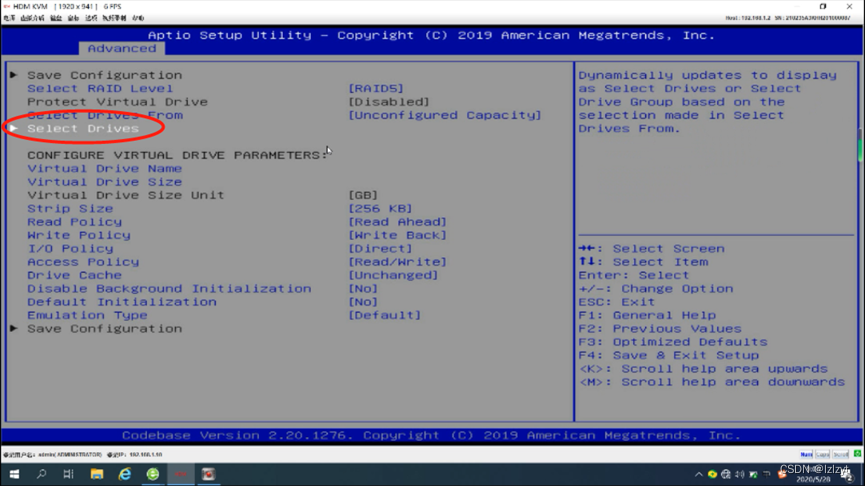Image resolution: width=865 pixels, height=486 pixels.
Task: Click the F3: Optimized Defaults hint
Action: [672, 342]
